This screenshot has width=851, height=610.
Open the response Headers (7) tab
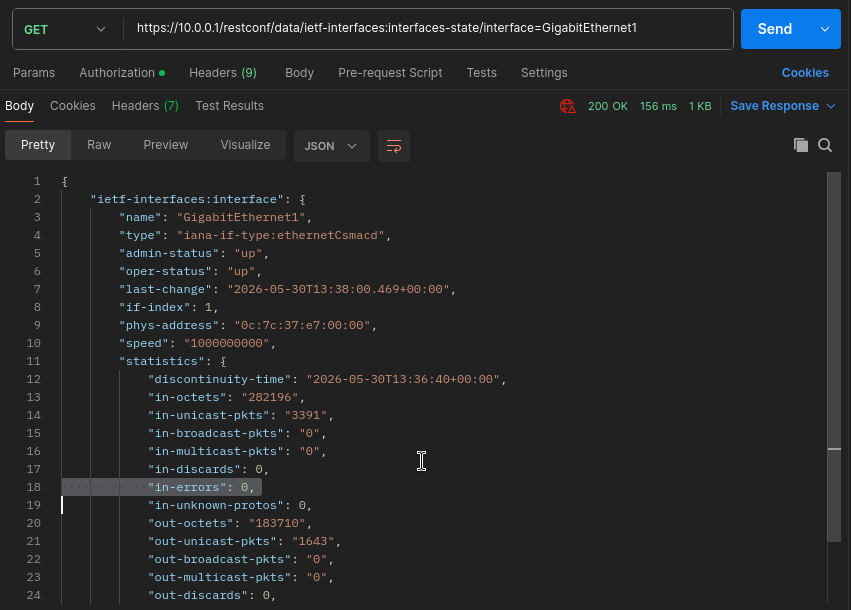click(x=145, y=106)
